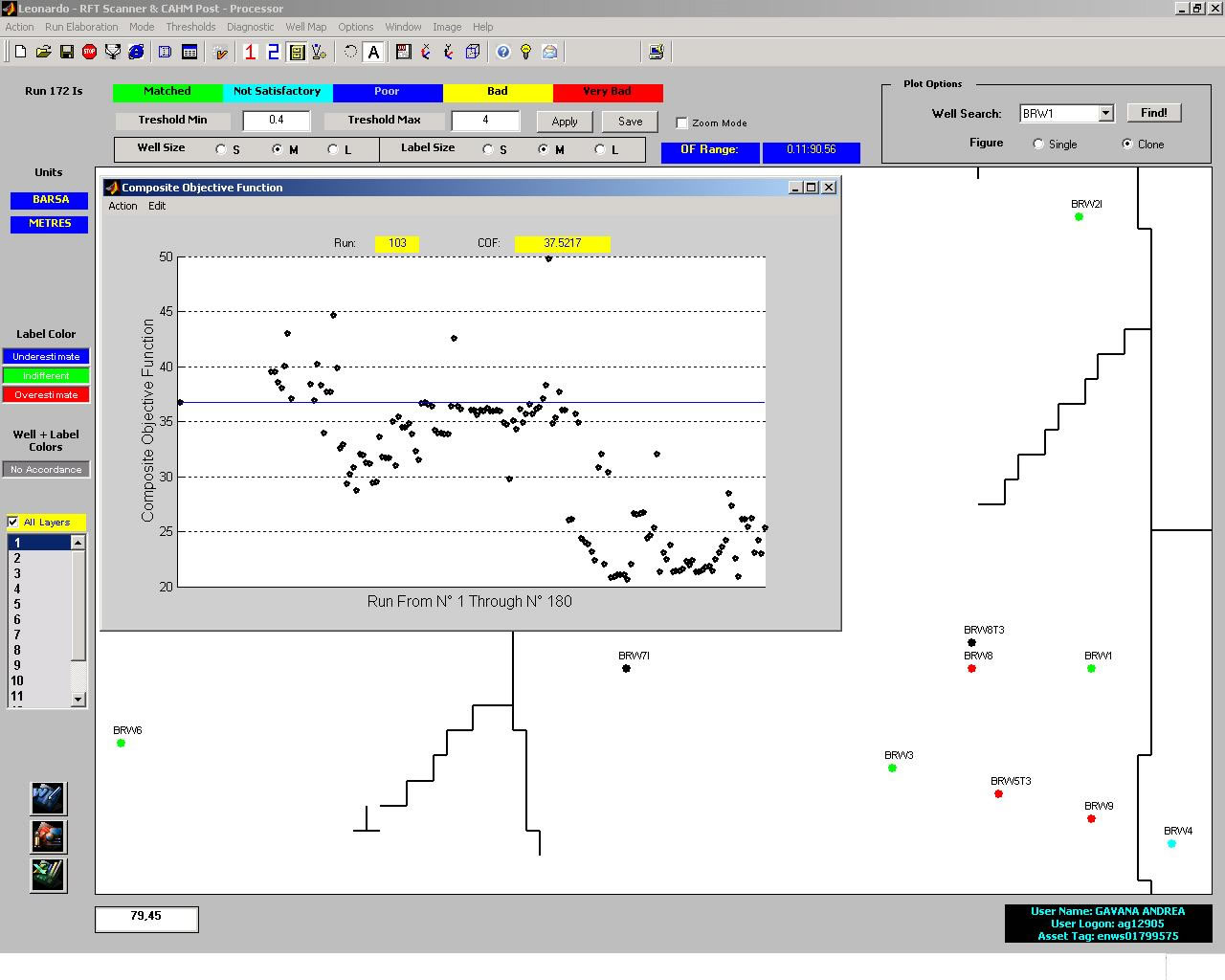Enable the Zoom Mode checkbox

[x=681, y=122]
